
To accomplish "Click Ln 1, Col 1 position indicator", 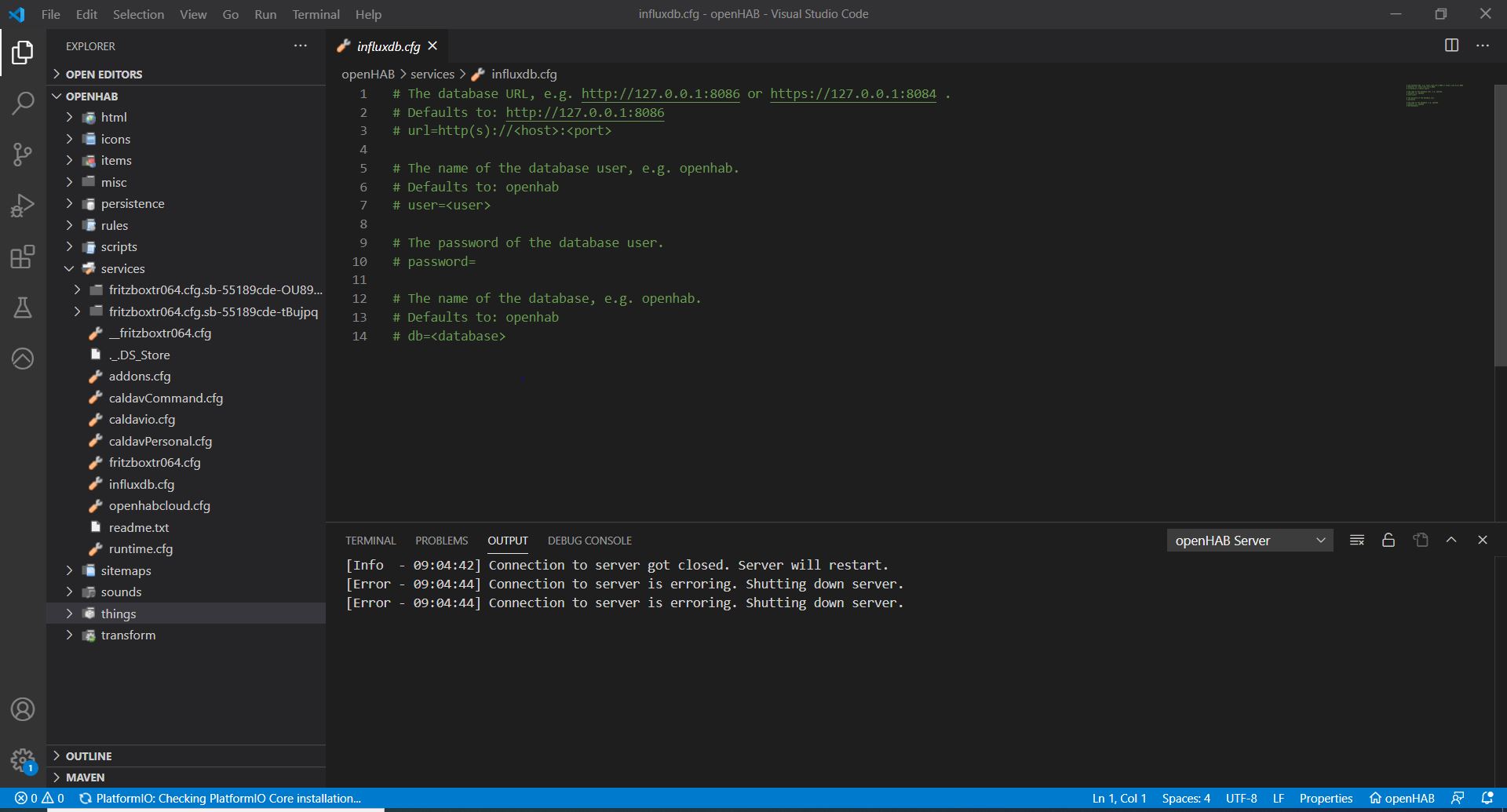I will [x=1119, y=798].
